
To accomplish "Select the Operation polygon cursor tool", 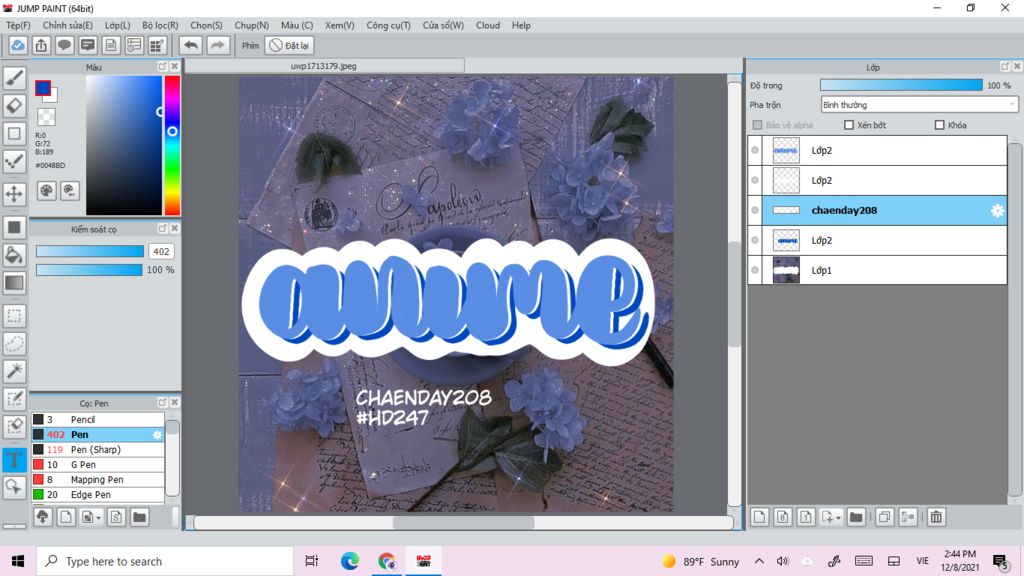I will click(14, 487).
